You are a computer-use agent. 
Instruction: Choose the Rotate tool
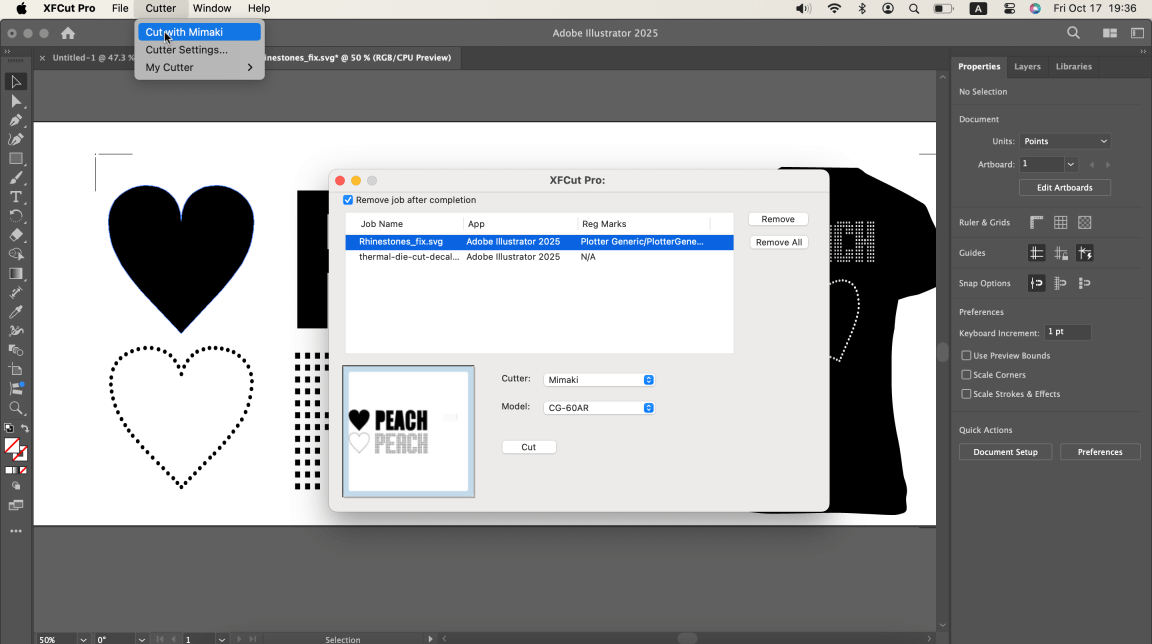point(15,216)
